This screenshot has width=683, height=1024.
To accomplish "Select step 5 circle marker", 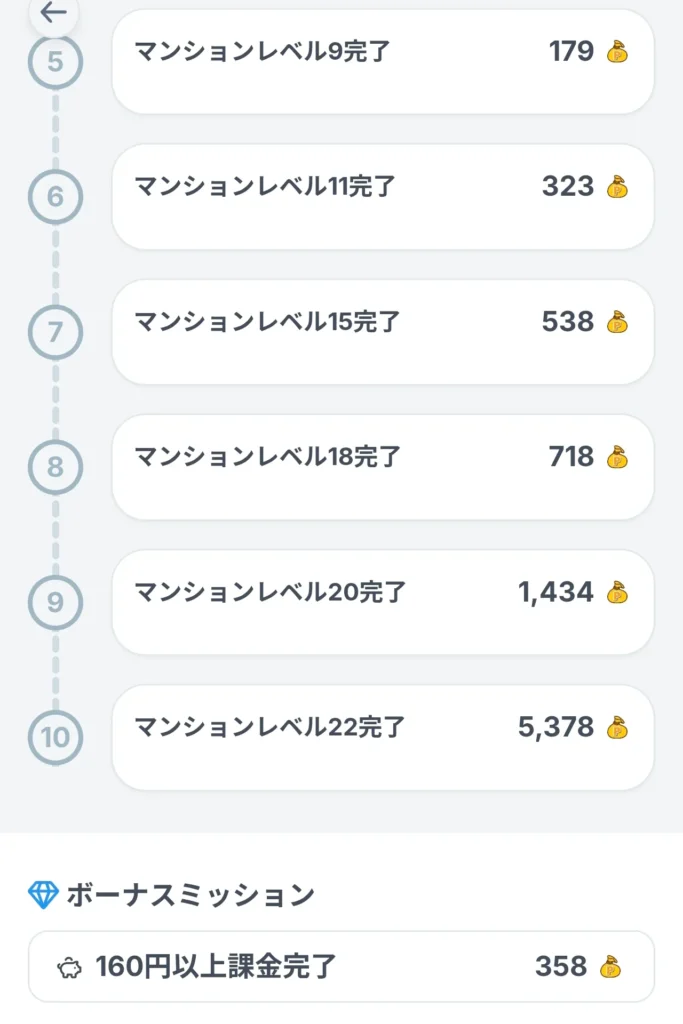I will [55, 62].
